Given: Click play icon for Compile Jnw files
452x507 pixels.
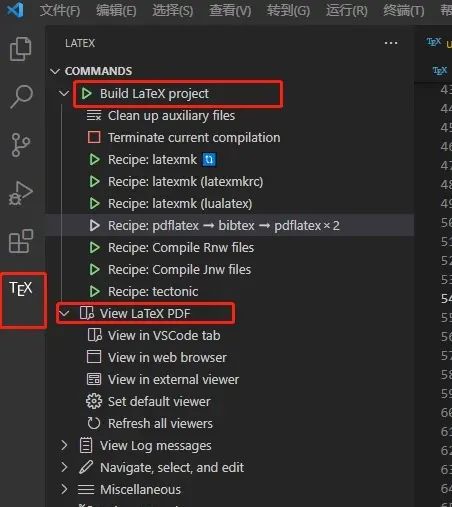Looking at the screenshot, I should coord(95,269).
